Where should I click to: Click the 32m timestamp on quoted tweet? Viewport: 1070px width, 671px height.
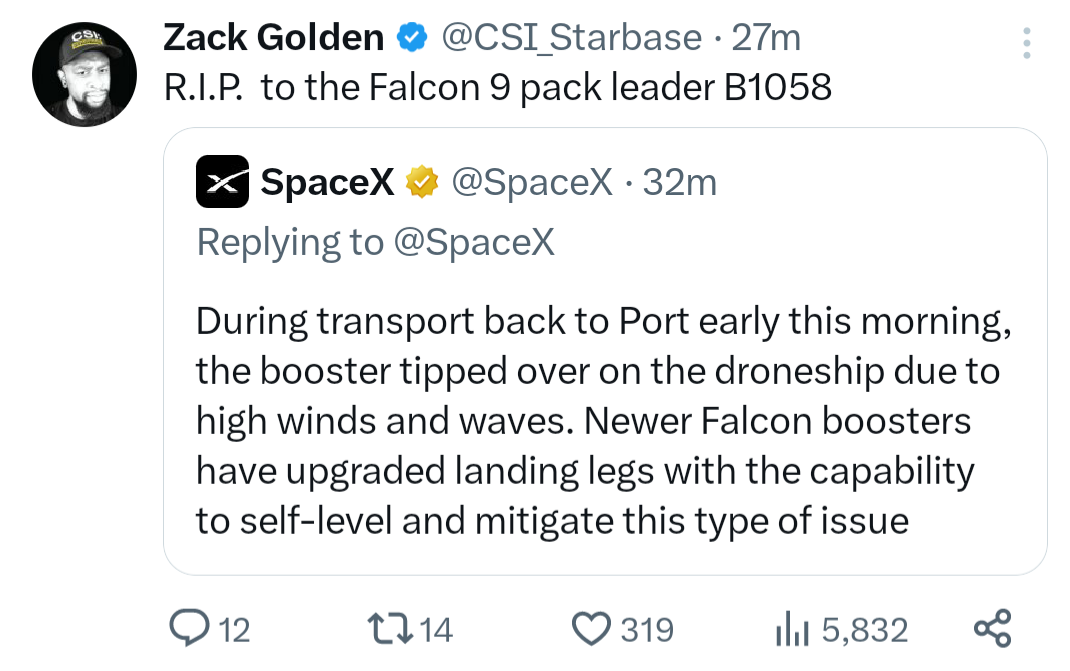(x=680, y=182)
